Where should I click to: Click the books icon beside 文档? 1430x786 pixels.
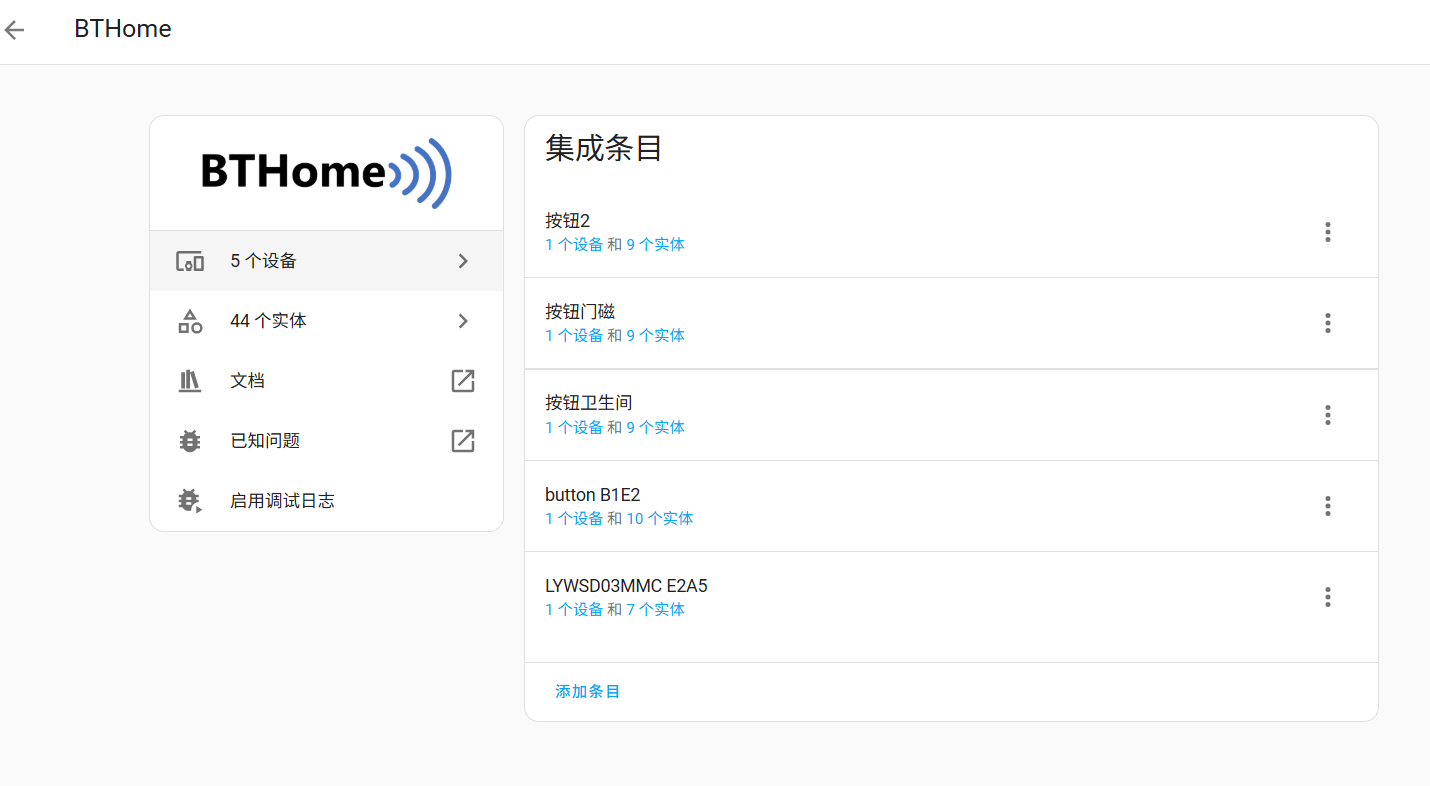190,381
